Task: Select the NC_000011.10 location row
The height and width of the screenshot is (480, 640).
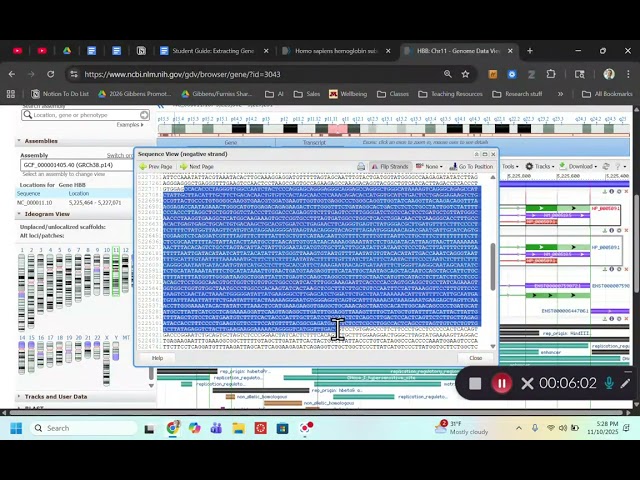Action: 75,202
